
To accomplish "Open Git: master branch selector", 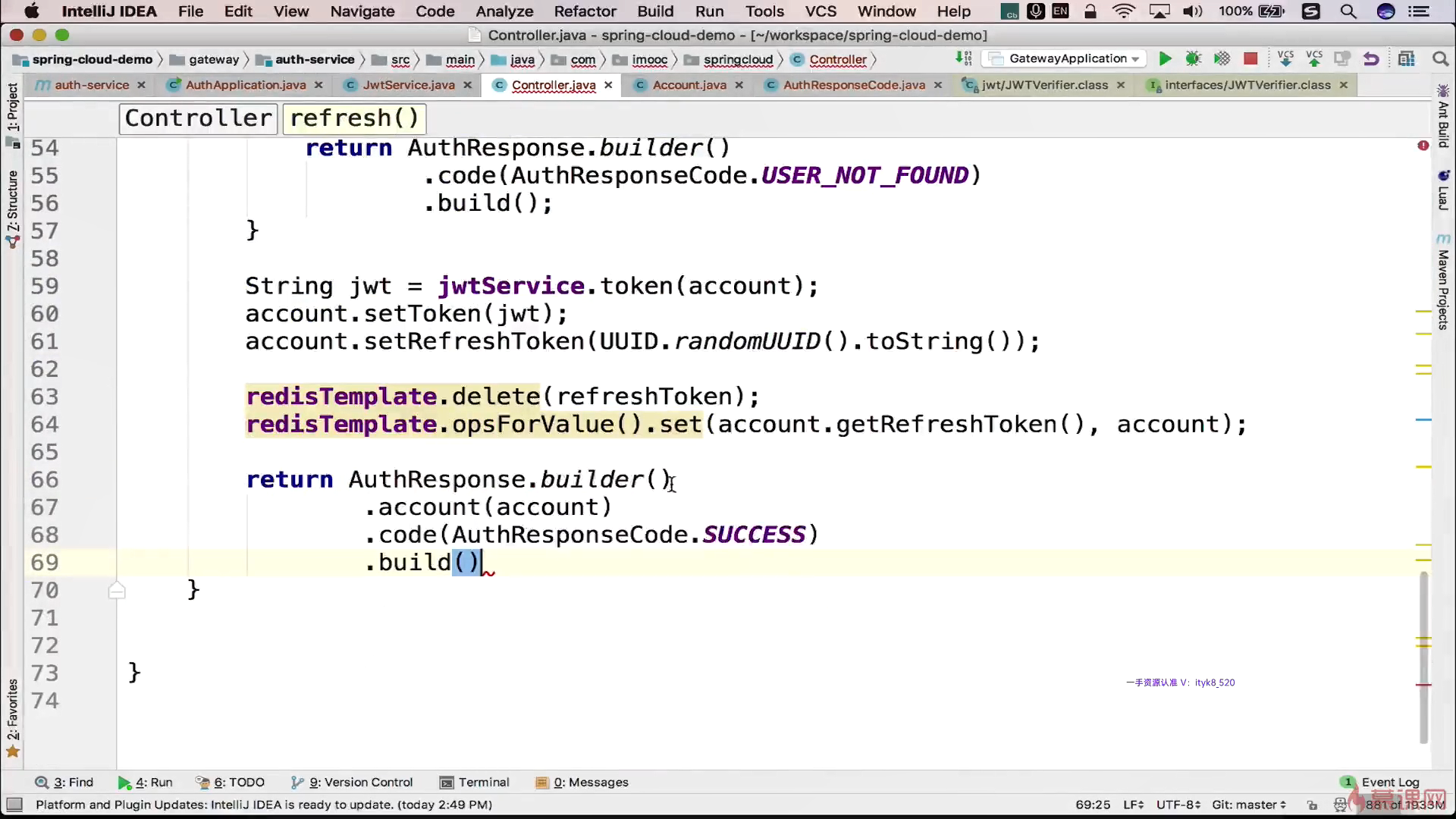I will point(1248,805).
